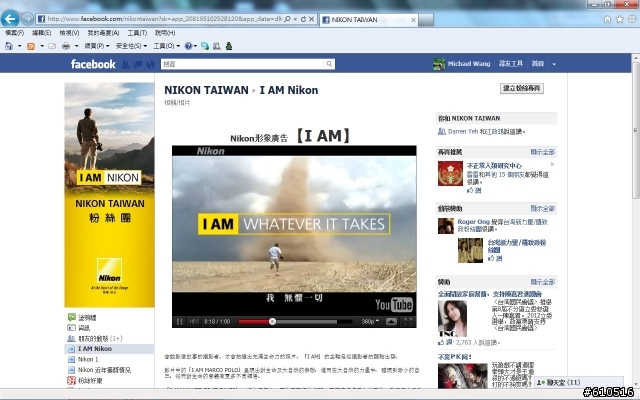Image resolution: width=640 pixels, height=400 pixels.
Task: Open Facebook messages icon
Action: [138, 64]
